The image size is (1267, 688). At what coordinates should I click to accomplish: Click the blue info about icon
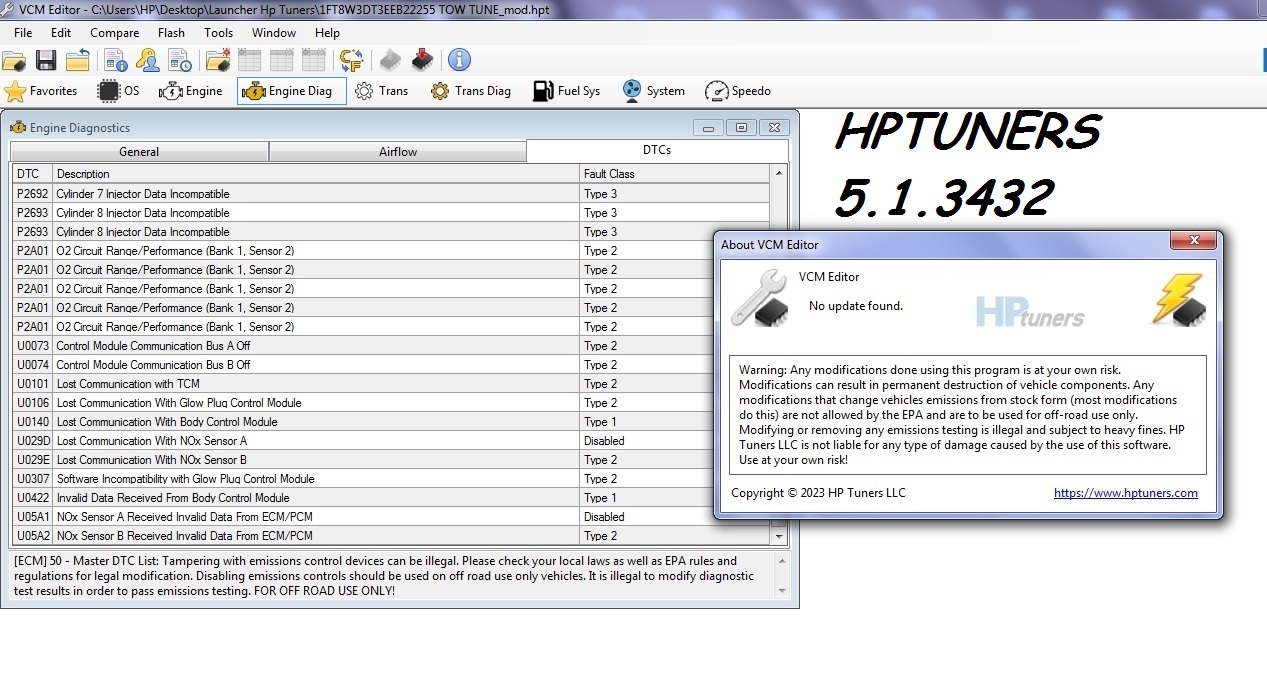pos(459,60)
